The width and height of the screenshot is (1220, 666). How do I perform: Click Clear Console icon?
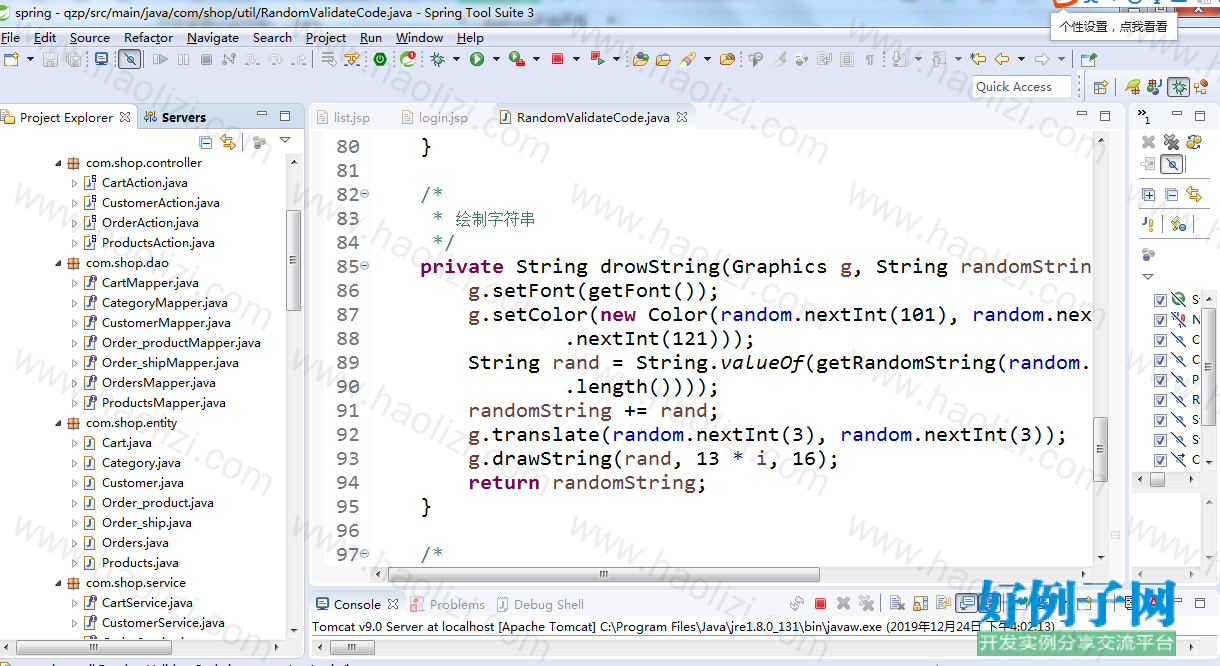click(x=897, y=604)
